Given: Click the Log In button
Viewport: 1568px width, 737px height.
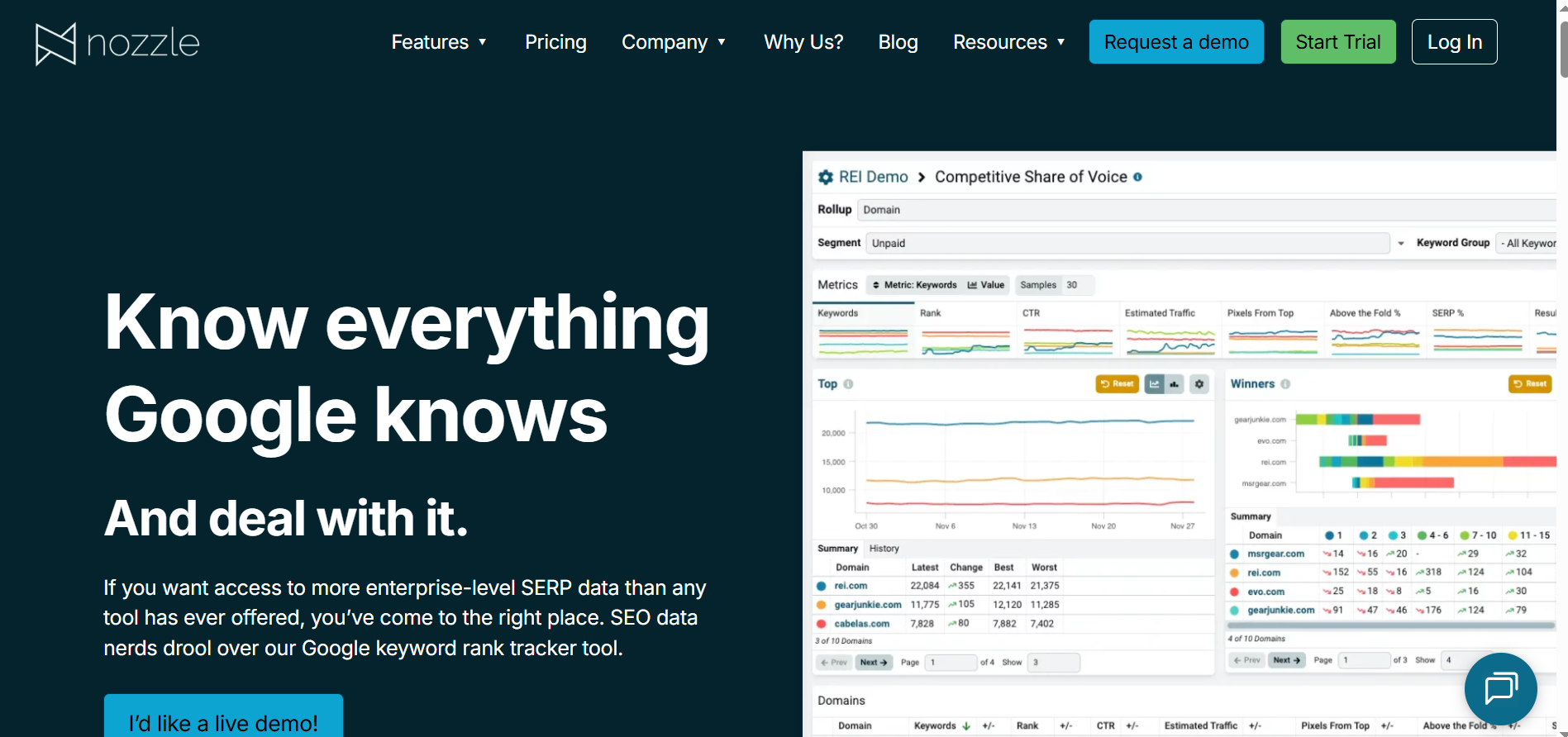Looking at the screenshot, I should click(x=1455, y=42).
